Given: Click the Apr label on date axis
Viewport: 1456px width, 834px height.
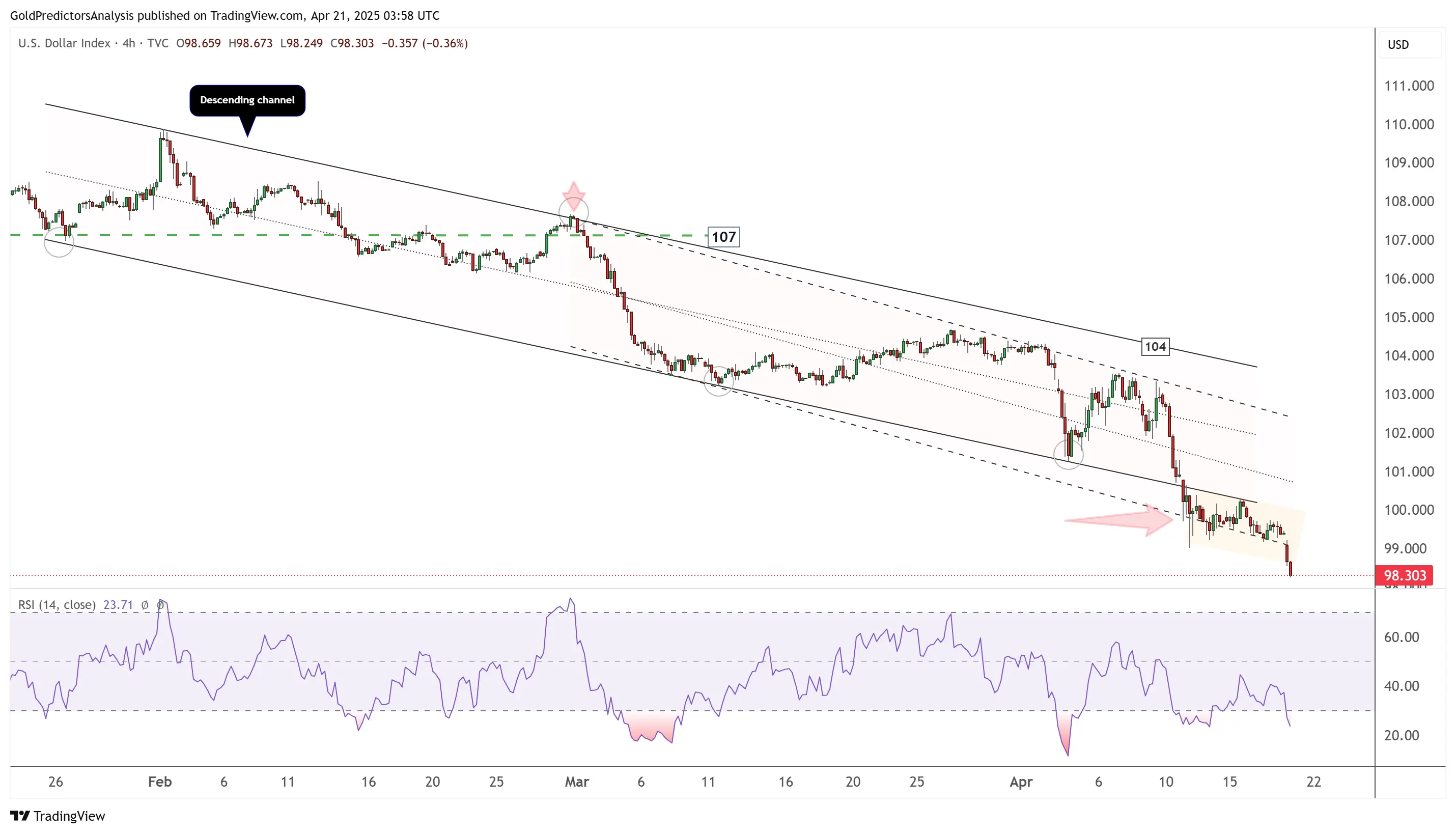Looking at the screenshot, I should [x=1021, y=782].
